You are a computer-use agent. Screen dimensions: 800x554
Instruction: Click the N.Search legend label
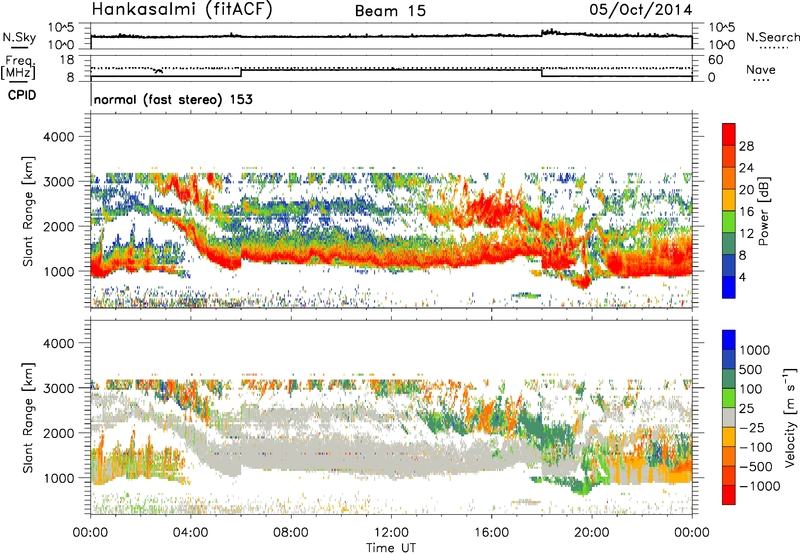point(772,37)
